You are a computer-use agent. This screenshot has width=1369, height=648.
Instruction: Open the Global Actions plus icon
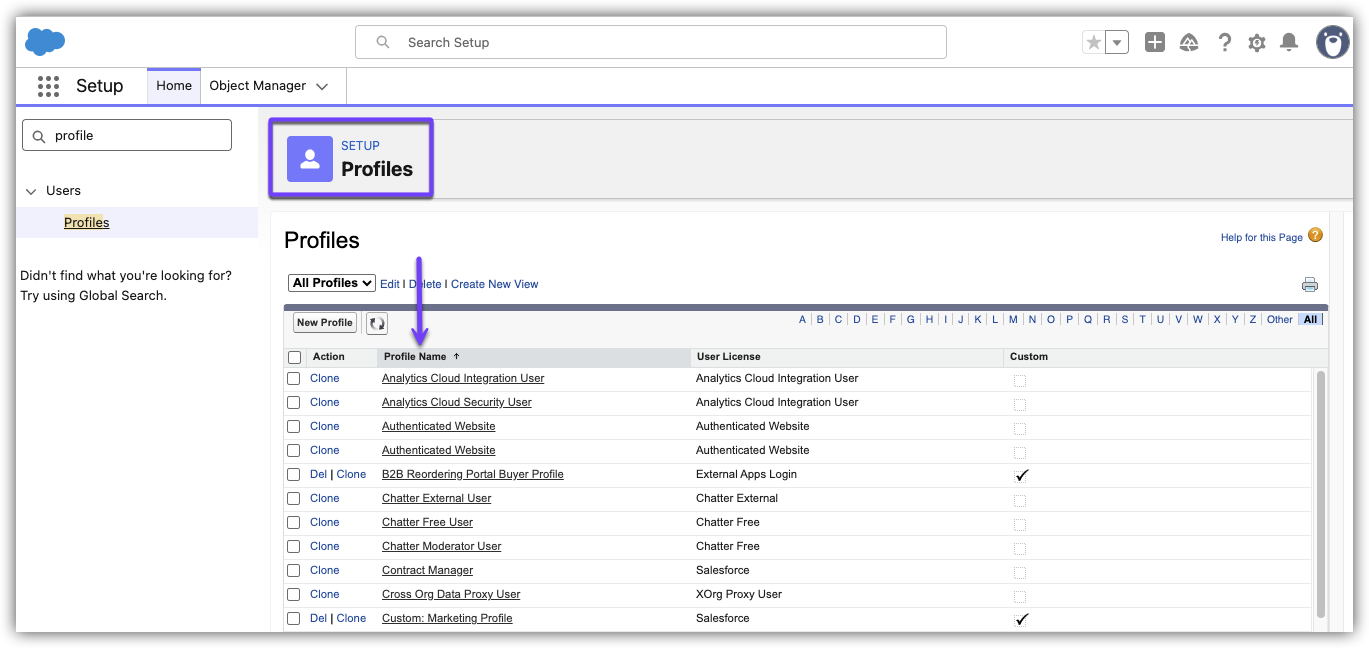click(x=1155, y=42)
